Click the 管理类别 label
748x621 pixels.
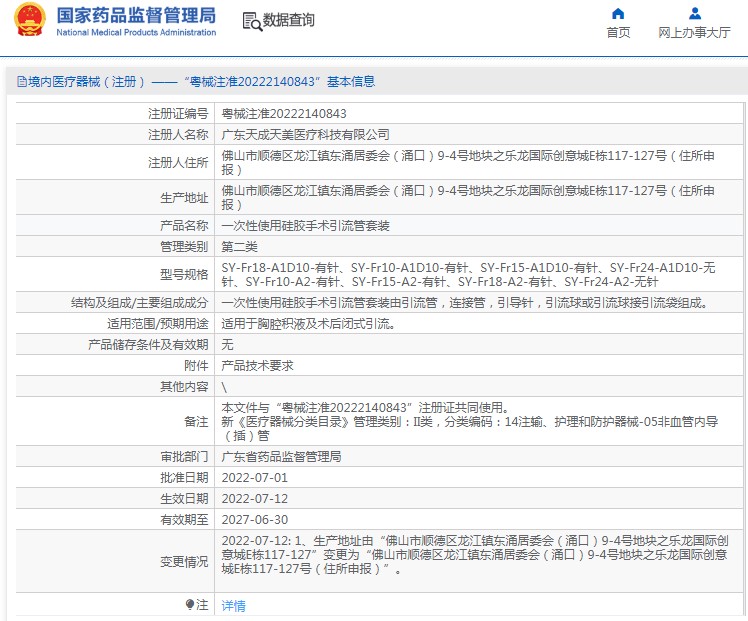click(x=184, y=247)
